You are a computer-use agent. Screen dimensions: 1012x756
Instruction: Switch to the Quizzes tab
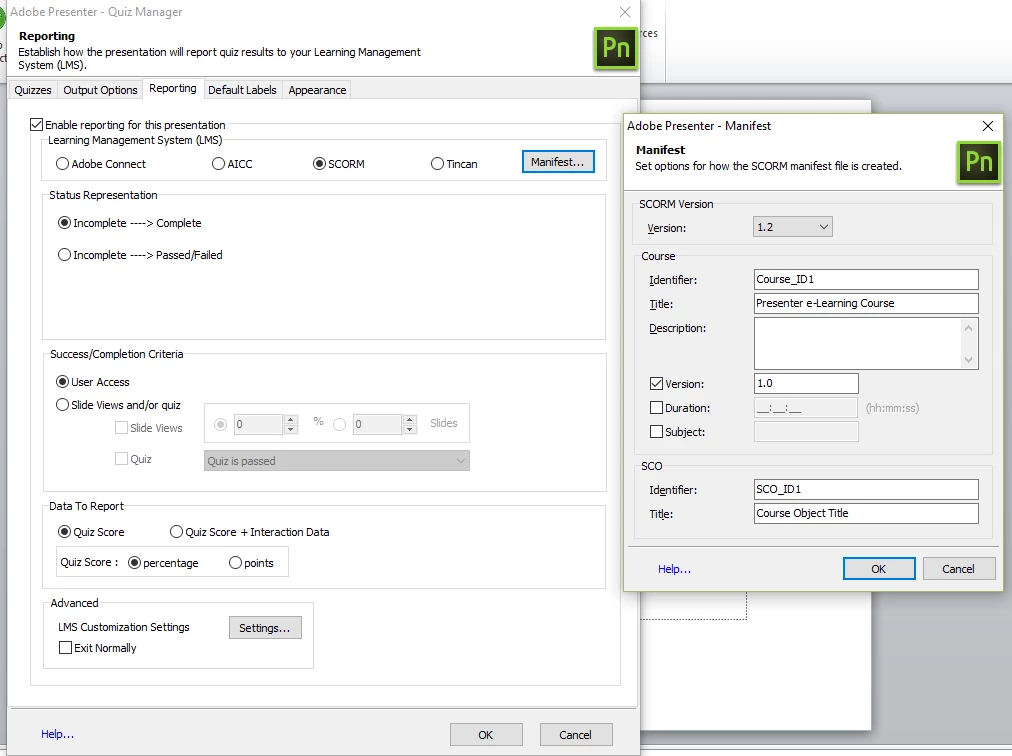coord(33,90)
